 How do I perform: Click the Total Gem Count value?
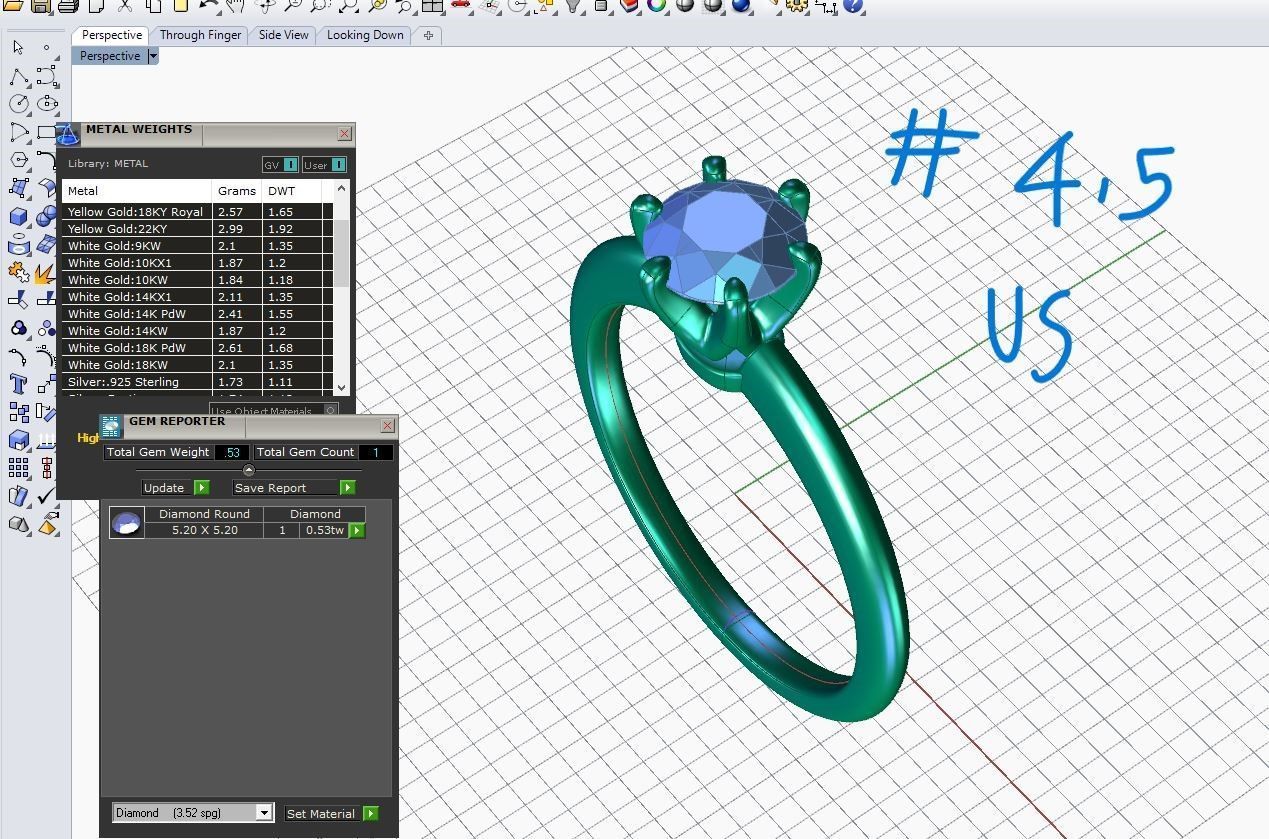tap(376, 452)
